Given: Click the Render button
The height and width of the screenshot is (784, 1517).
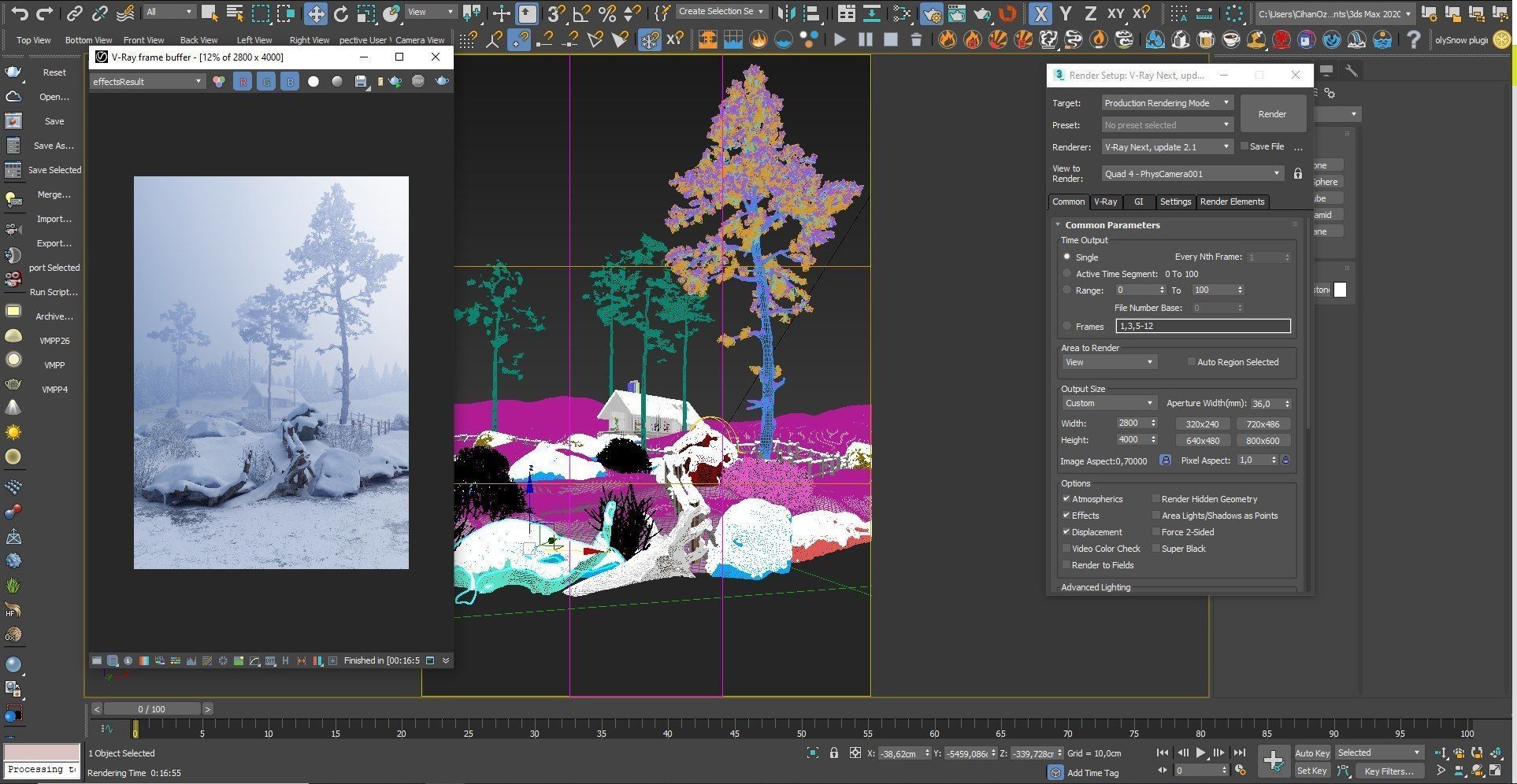Looking at the screenshot, I should (1272, 114).
